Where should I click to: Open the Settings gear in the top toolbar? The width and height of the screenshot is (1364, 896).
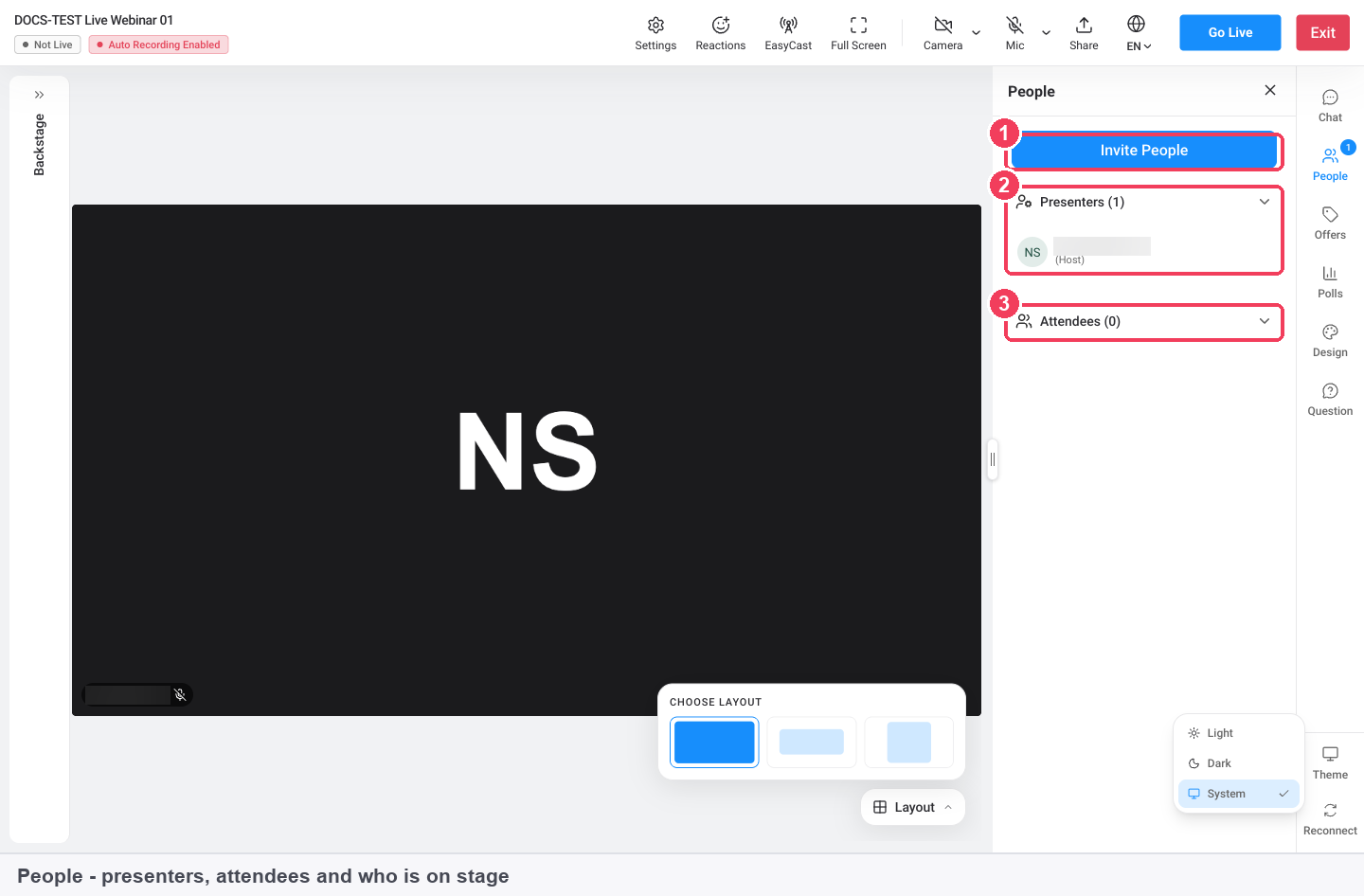pyautogui.click(x=655, y=33)
